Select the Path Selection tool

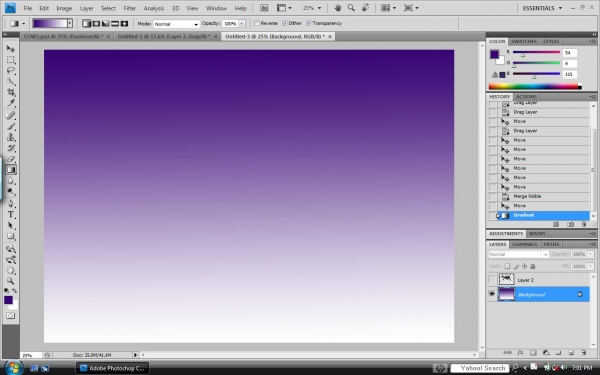point(11,225)
